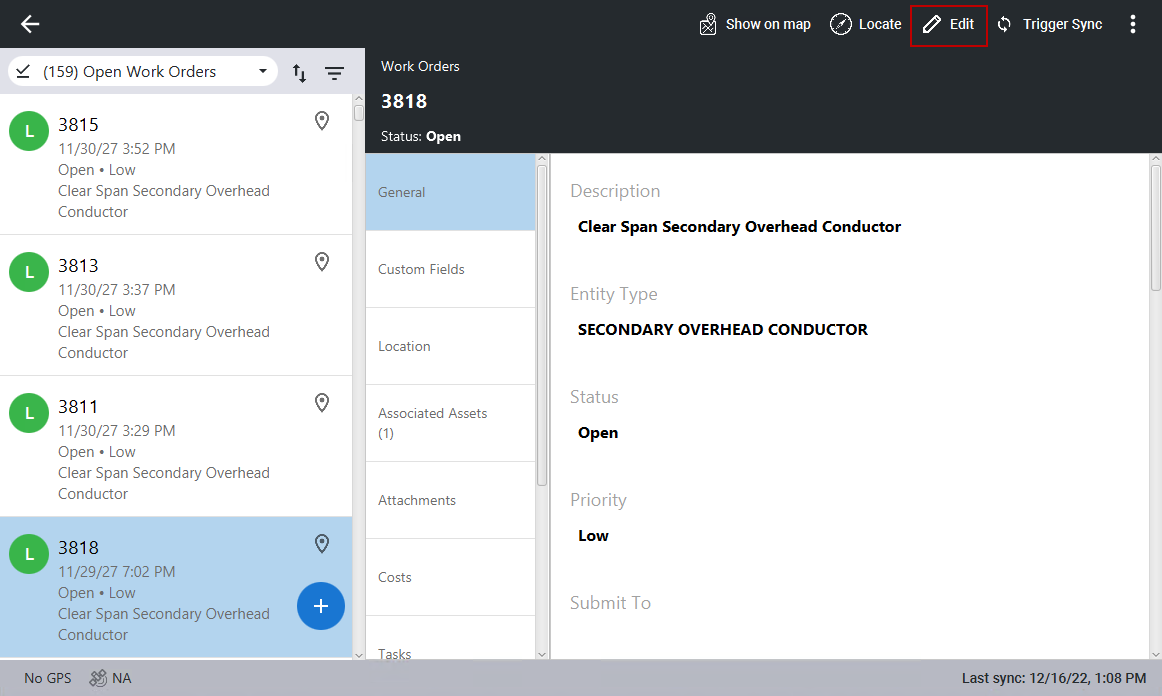Switch to the Custom Fields tab

[x=450, y=269]
